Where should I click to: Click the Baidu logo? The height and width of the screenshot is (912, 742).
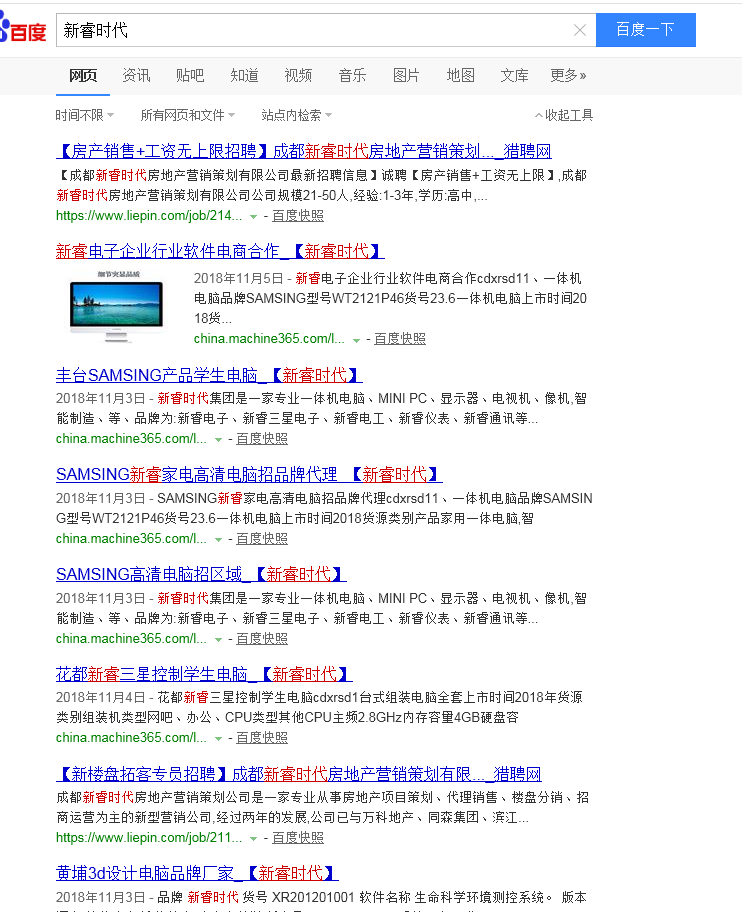click(x=23, y=29)
